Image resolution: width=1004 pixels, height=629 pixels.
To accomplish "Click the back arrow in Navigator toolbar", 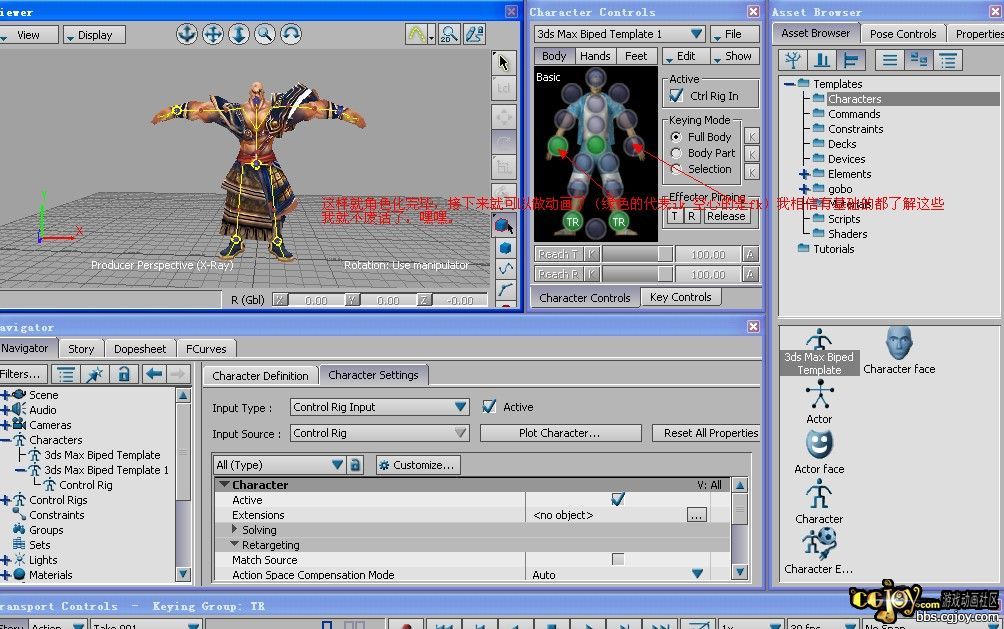I will pyautogui.click(x=154, y=374).
